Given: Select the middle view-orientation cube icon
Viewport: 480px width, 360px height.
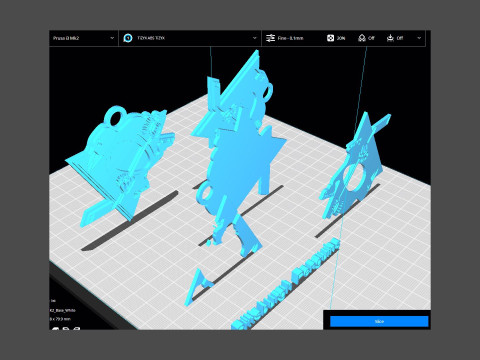Looking at the screenshot, I should coord(66,328).
